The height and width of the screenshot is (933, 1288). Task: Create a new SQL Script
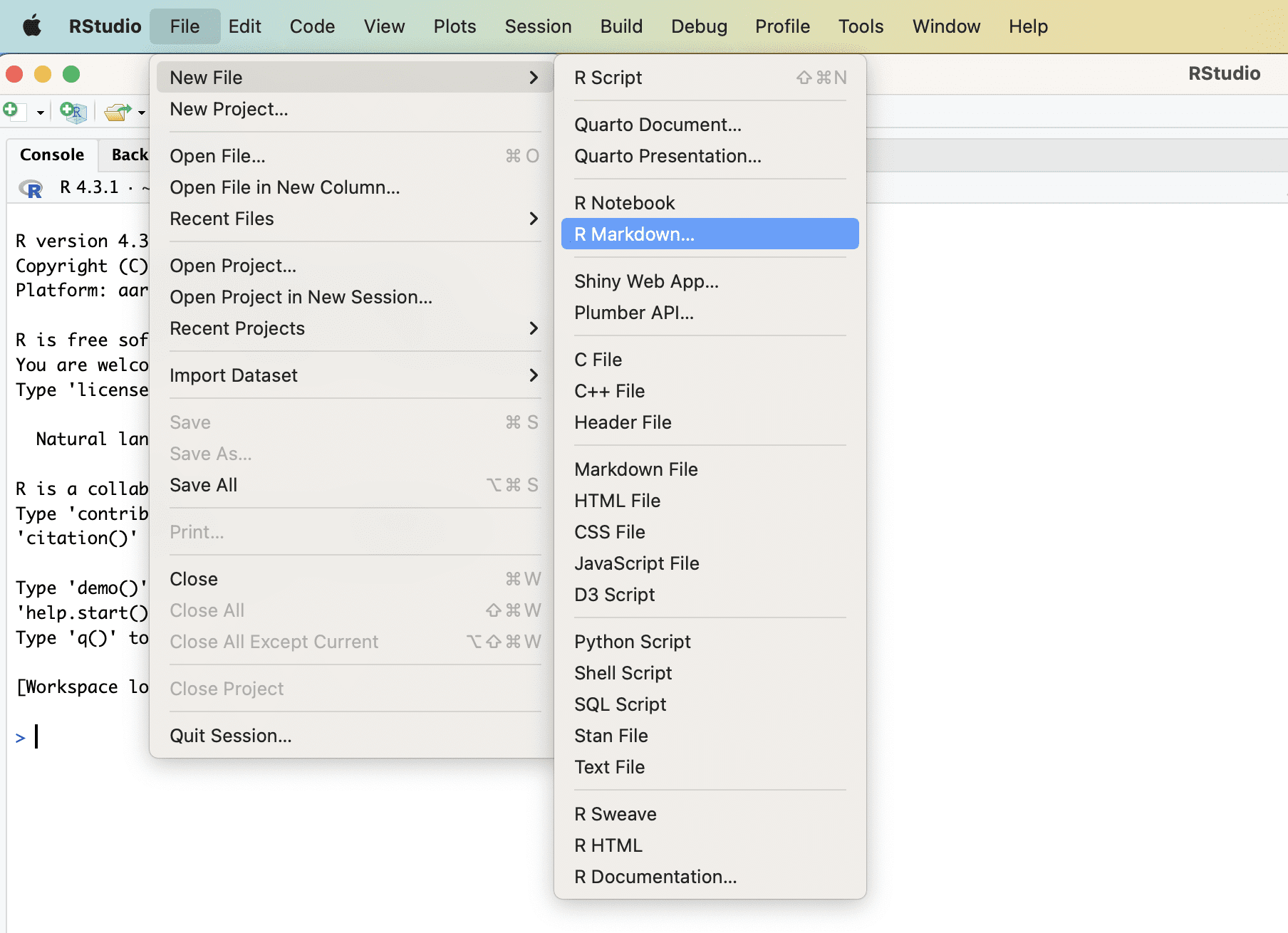click(710, 704)
